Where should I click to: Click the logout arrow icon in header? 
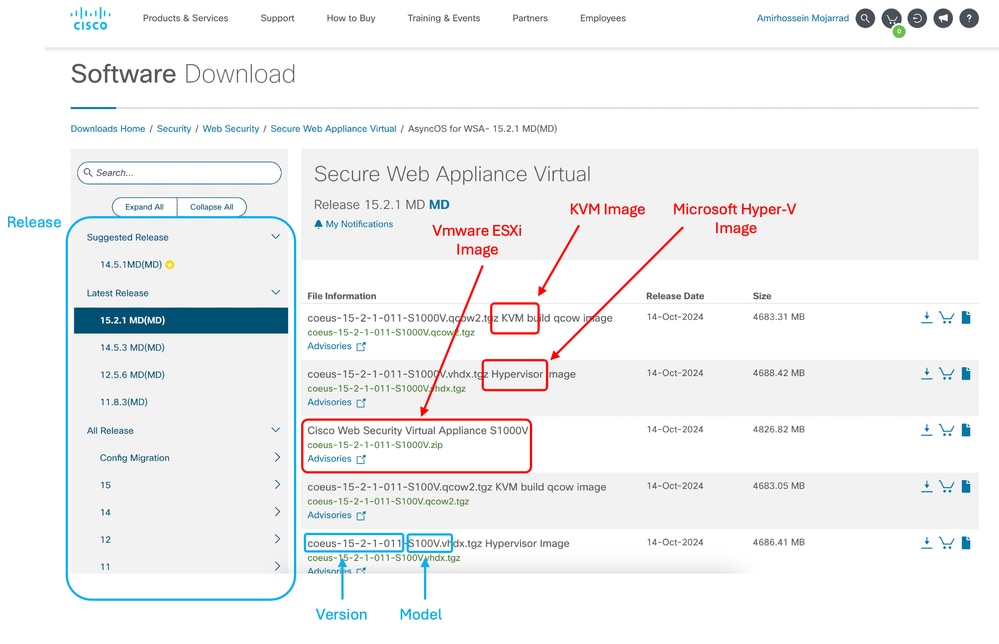point(917,18)
